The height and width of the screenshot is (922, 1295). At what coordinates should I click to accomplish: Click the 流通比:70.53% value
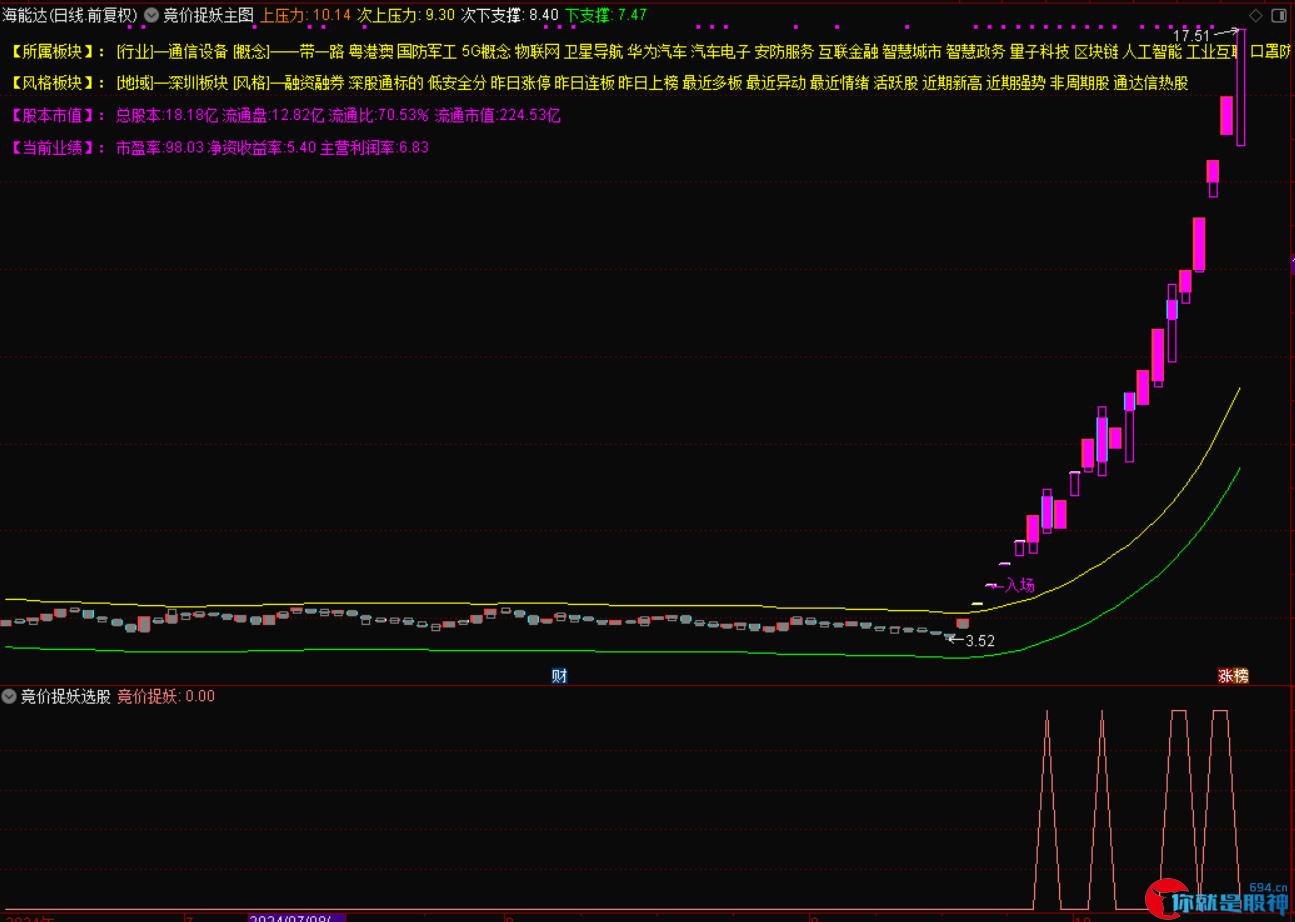379,115
